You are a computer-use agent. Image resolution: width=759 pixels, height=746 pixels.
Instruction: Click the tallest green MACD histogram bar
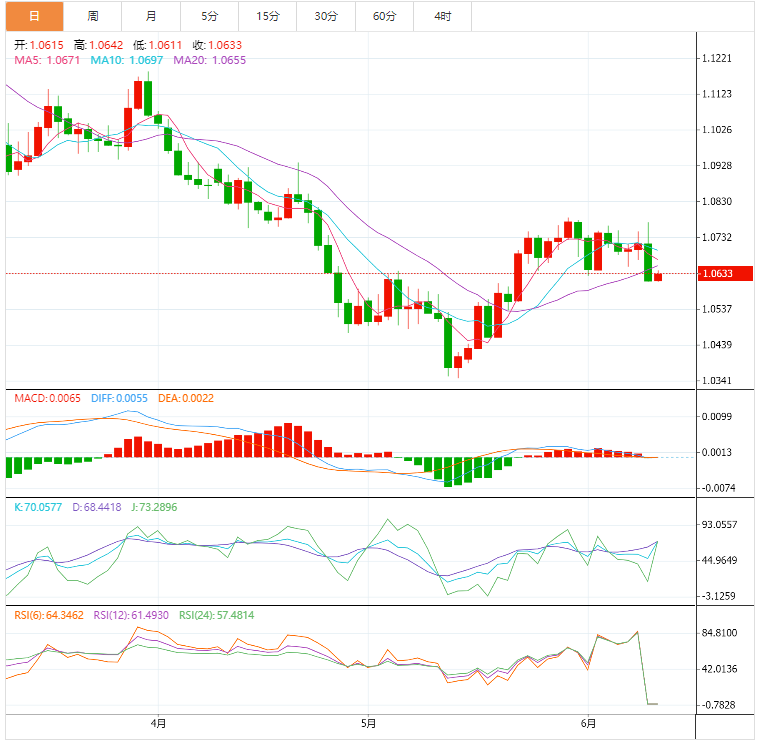pyautogui.click(x=448, y=472)
